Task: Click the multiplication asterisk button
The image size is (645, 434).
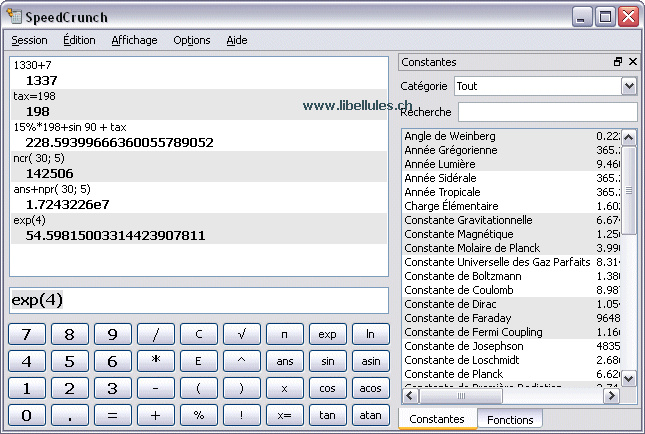Action: click(x=156, y=361)
